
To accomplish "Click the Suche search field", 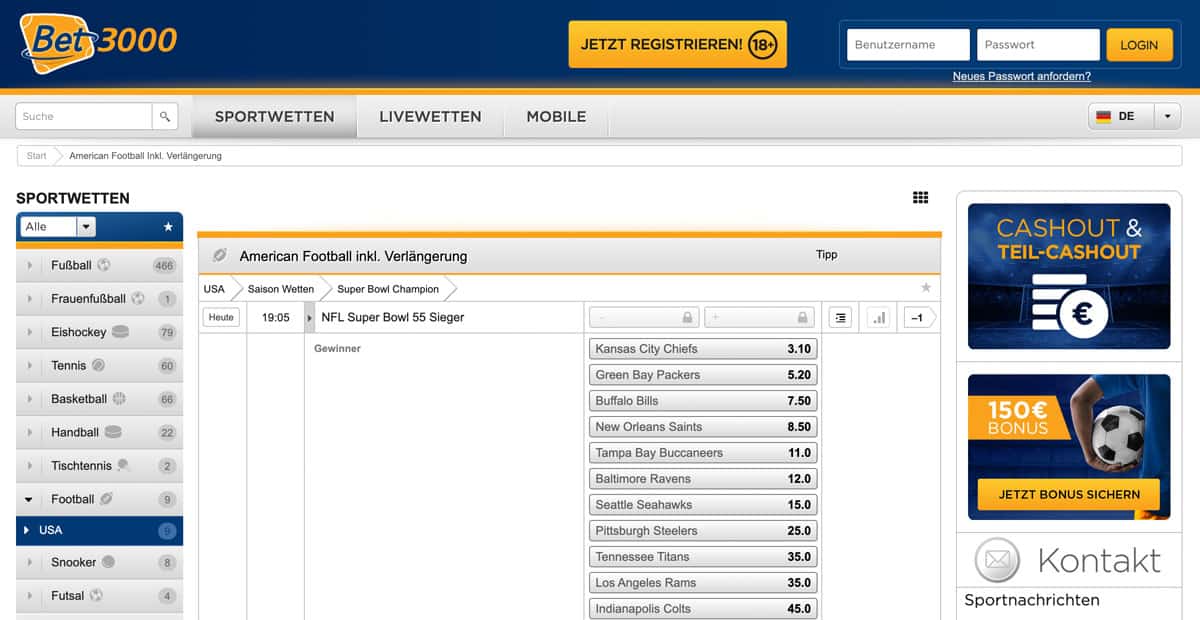I will [84, 116].
